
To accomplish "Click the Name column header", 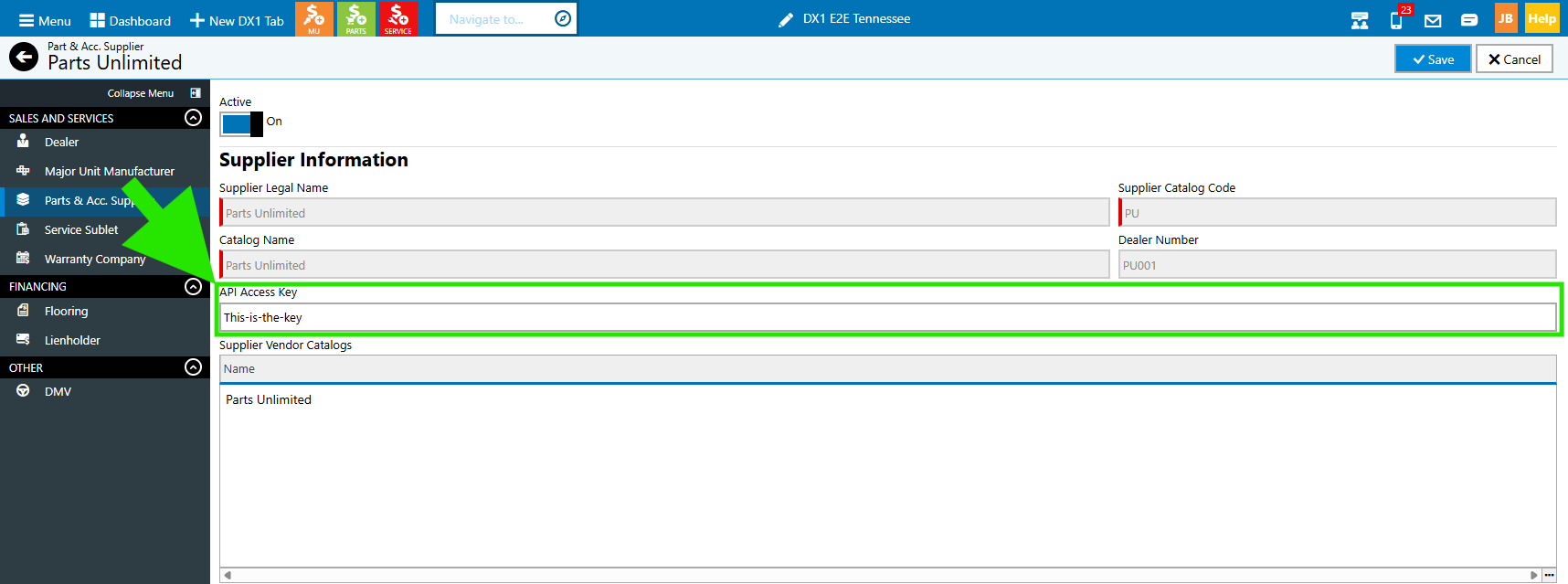I will tap(887, 369).
